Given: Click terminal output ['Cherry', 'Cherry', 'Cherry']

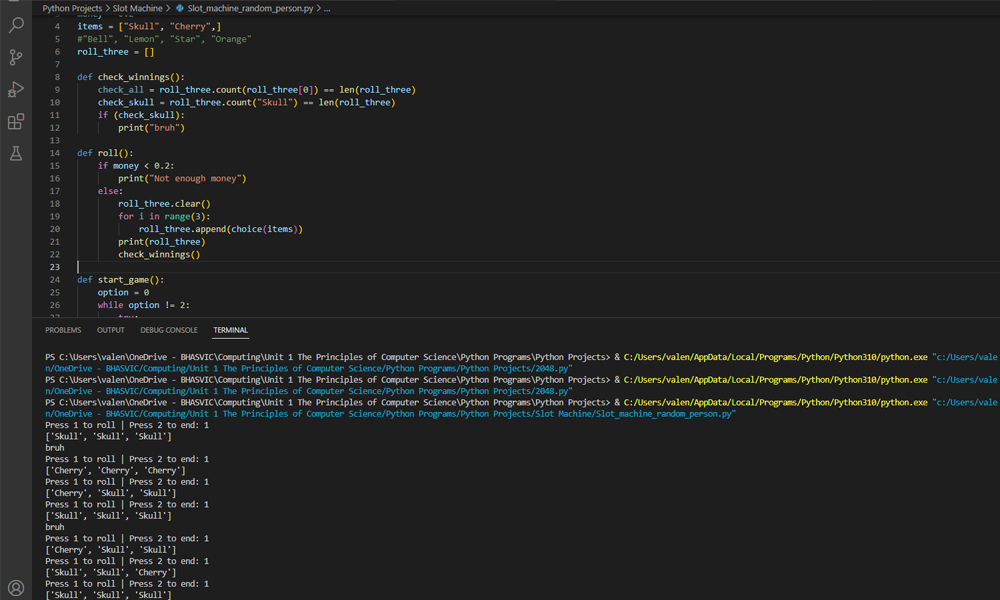Looking at the screenshot, I should (115, 471).
